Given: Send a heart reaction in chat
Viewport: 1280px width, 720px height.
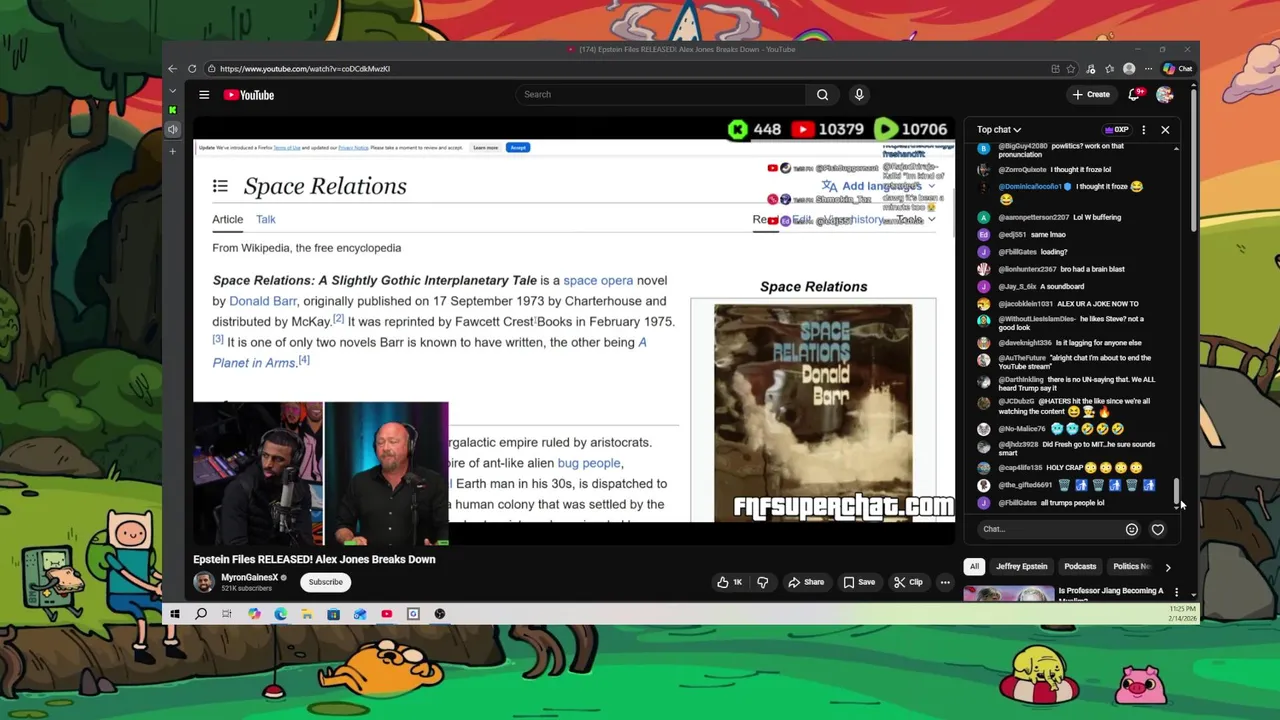Looking at the screenshot, I should (1158, 530).
